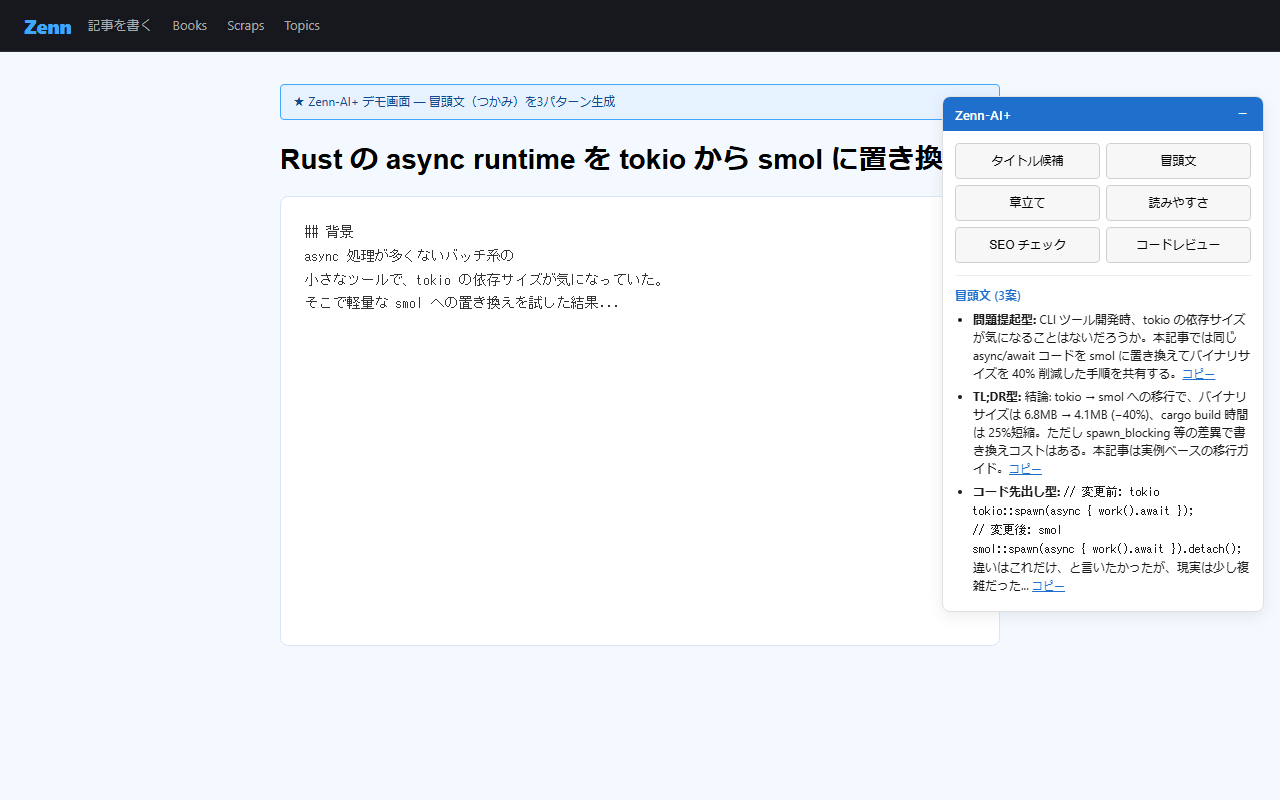Click the 問題提起型 label text
The width and height of the screenshot is (1280, 800).
click(1004, 320)
